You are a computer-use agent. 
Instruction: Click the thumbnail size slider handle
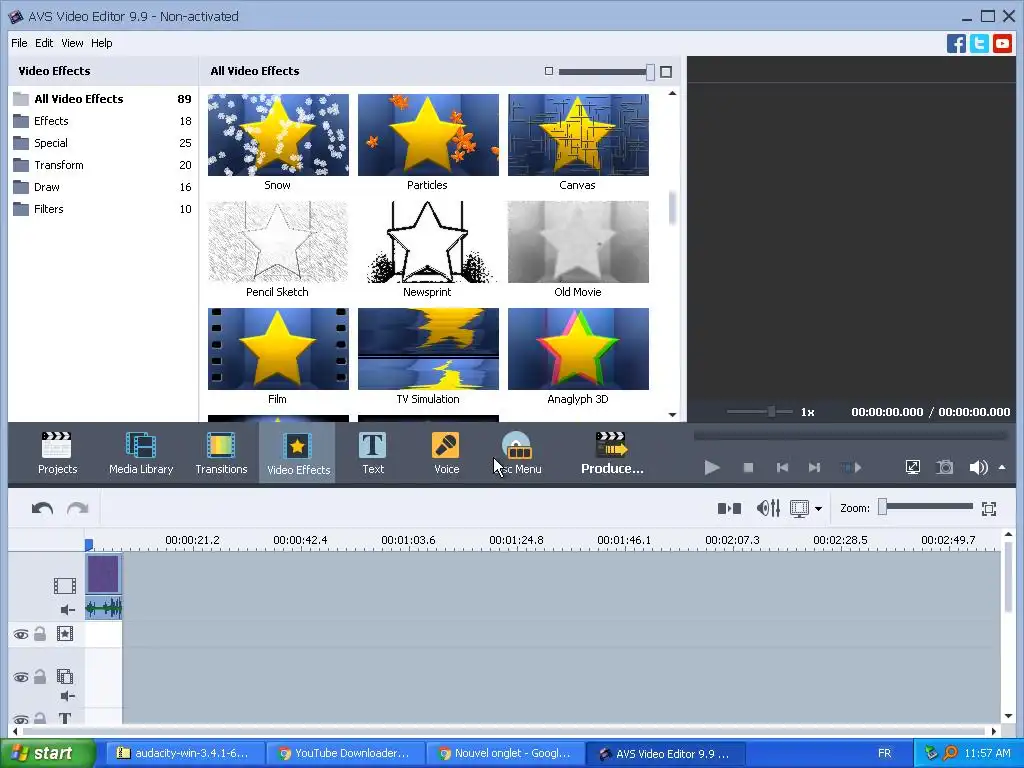(650, 72)
